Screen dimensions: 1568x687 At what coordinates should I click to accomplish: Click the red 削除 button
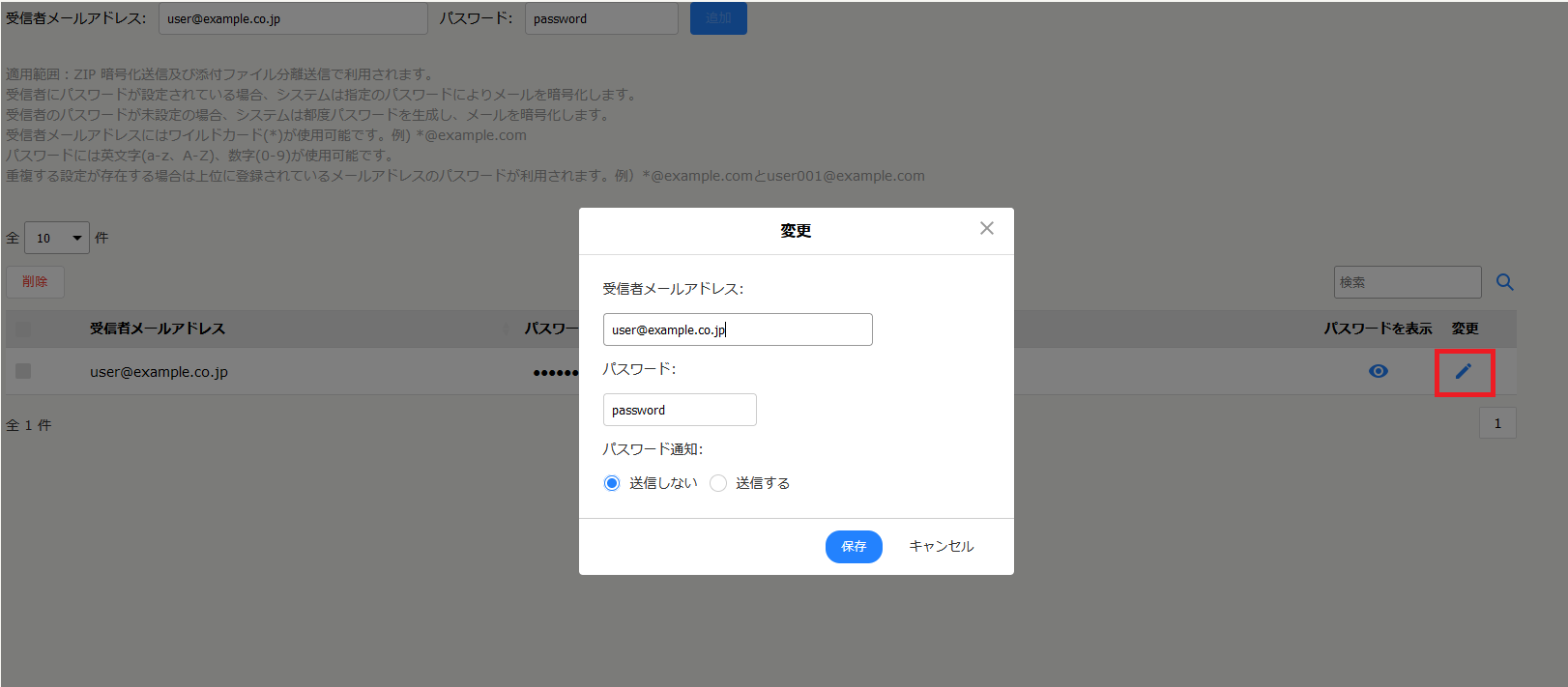[x=35, y=281]
